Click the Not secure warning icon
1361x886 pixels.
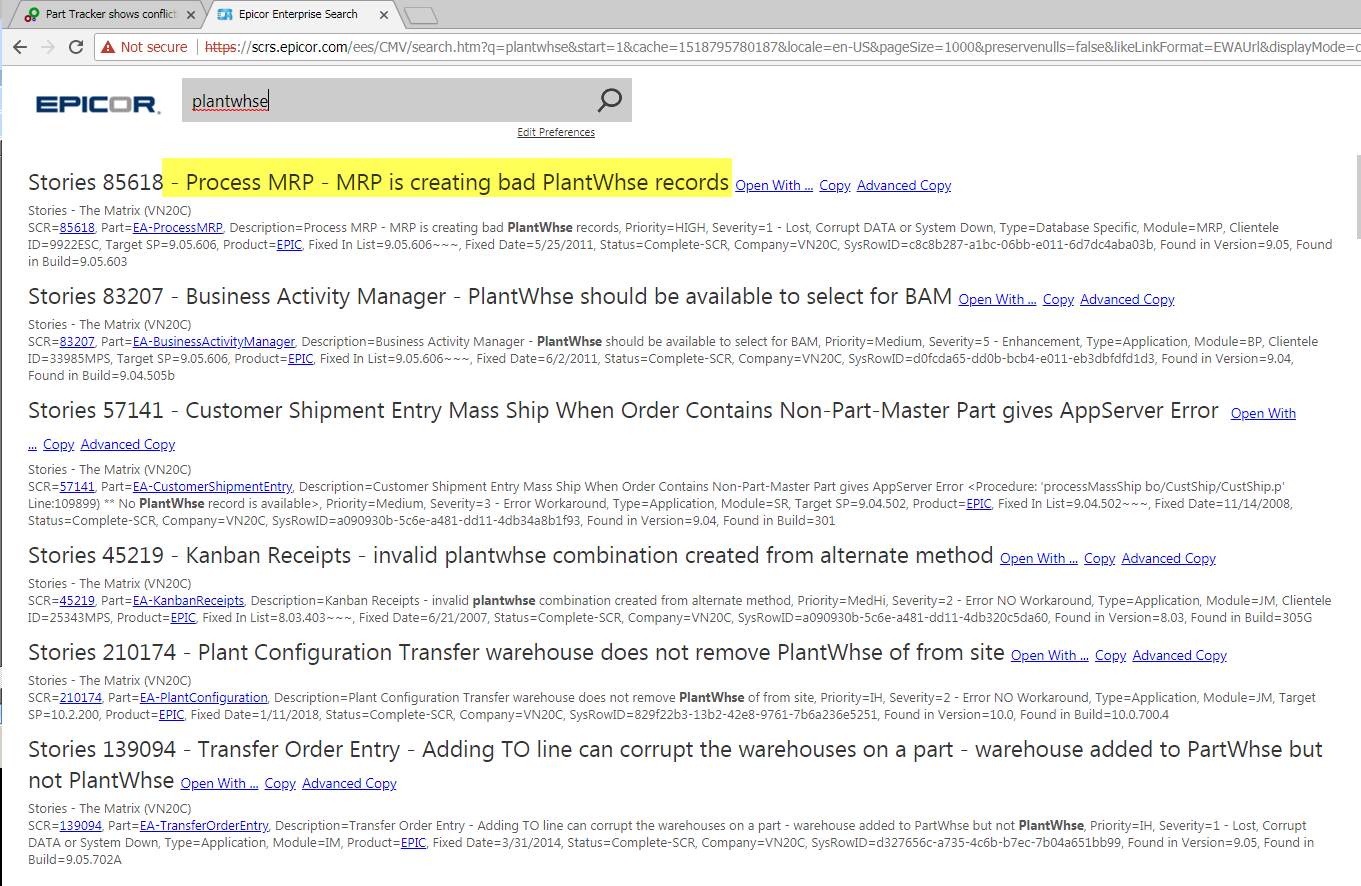pos(108,47)
